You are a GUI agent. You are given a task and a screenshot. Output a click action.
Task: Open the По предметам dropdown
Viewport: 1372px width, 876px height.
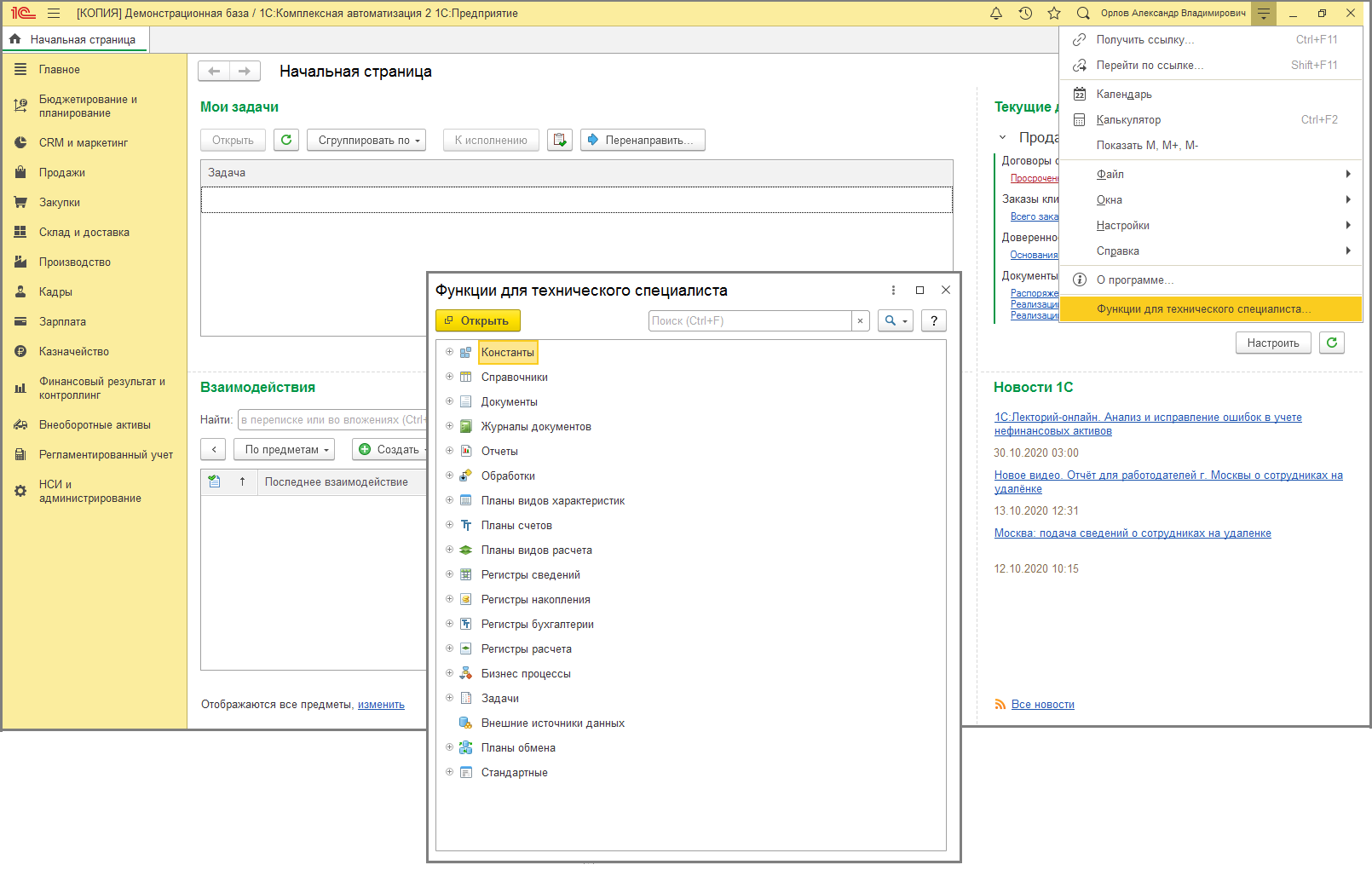[285, 449]
